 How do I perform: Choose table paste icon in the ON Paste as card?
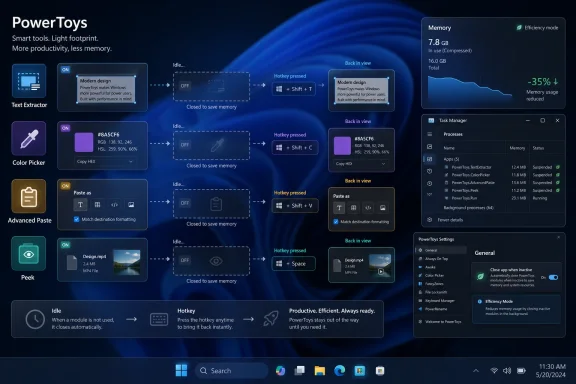tap(97, 205)
